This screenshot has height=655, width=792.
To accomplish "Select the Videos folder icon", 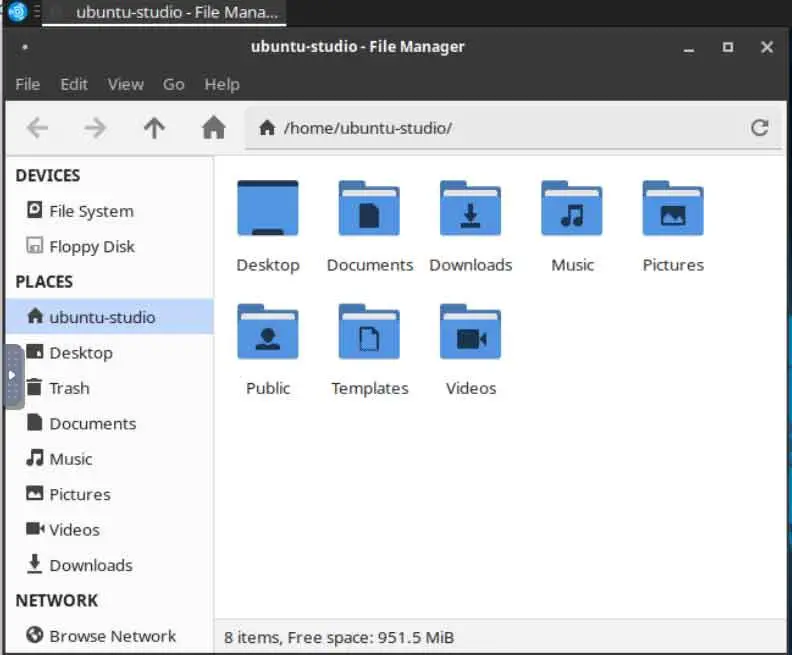I will pos(470,331).
